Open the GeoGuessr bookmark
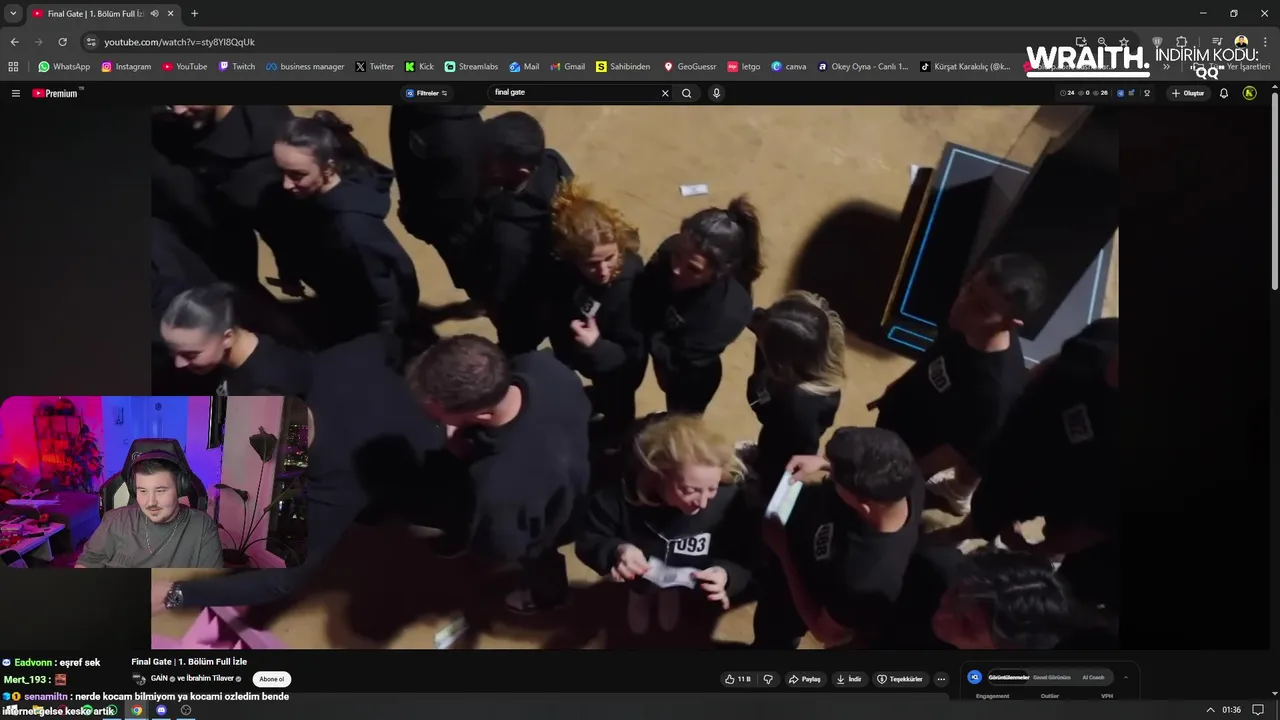The image size is (1280, 720). pos(690,67)
